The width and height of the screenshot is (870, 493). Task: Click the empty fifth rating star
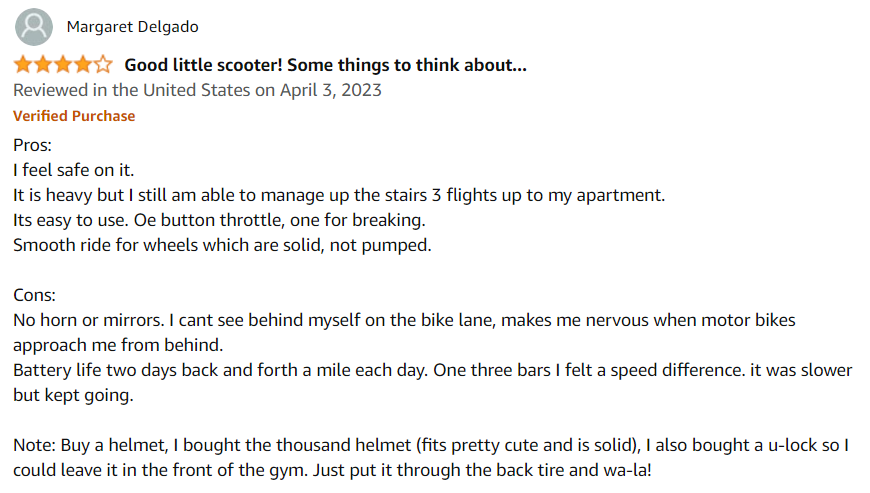(x=103, y=65)
